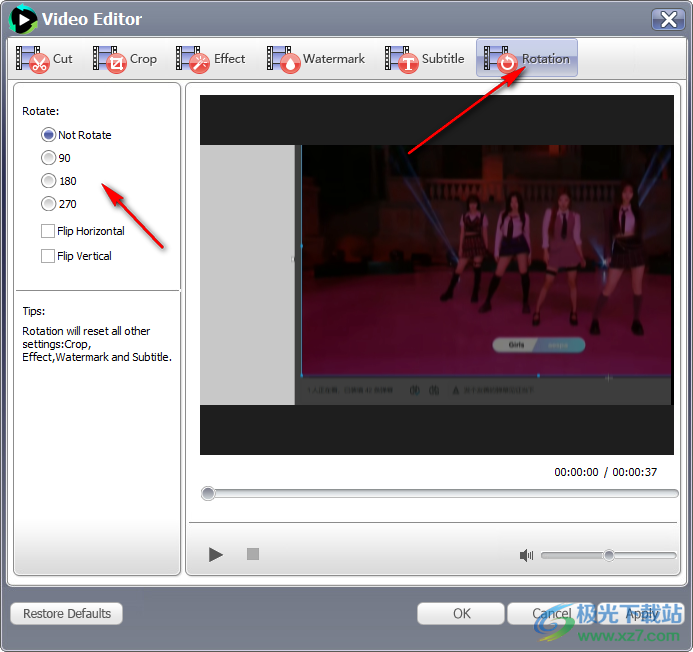This screenshot has width=693, height=652.
Task: Go to the Watermark tab
Action: pyautogui.click(x=316, y=59)
